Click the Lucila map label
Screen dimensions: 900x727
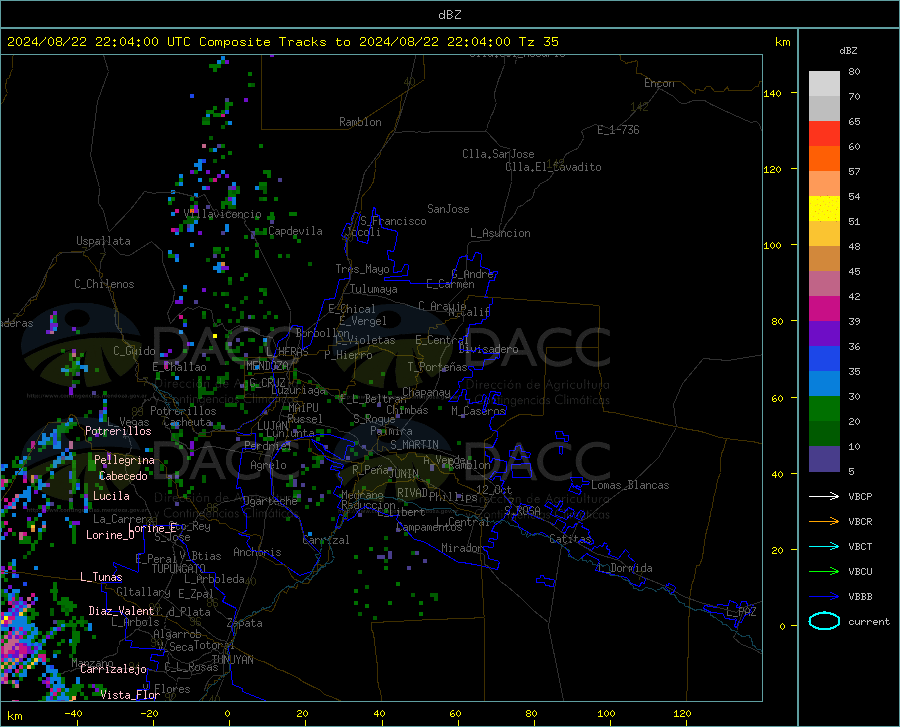[x=111, y=496]
